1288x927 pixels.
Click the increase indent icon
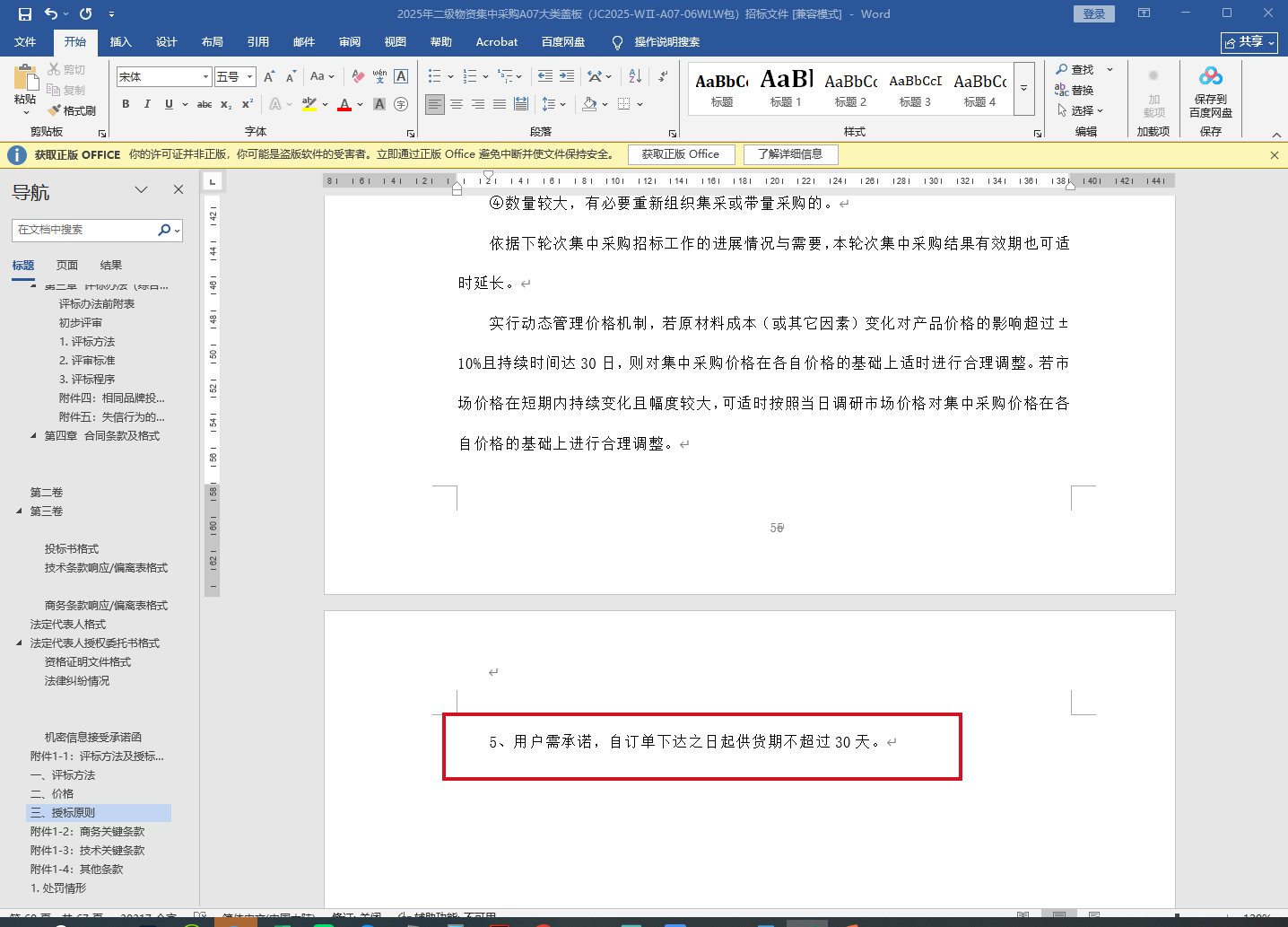[566, 77]
